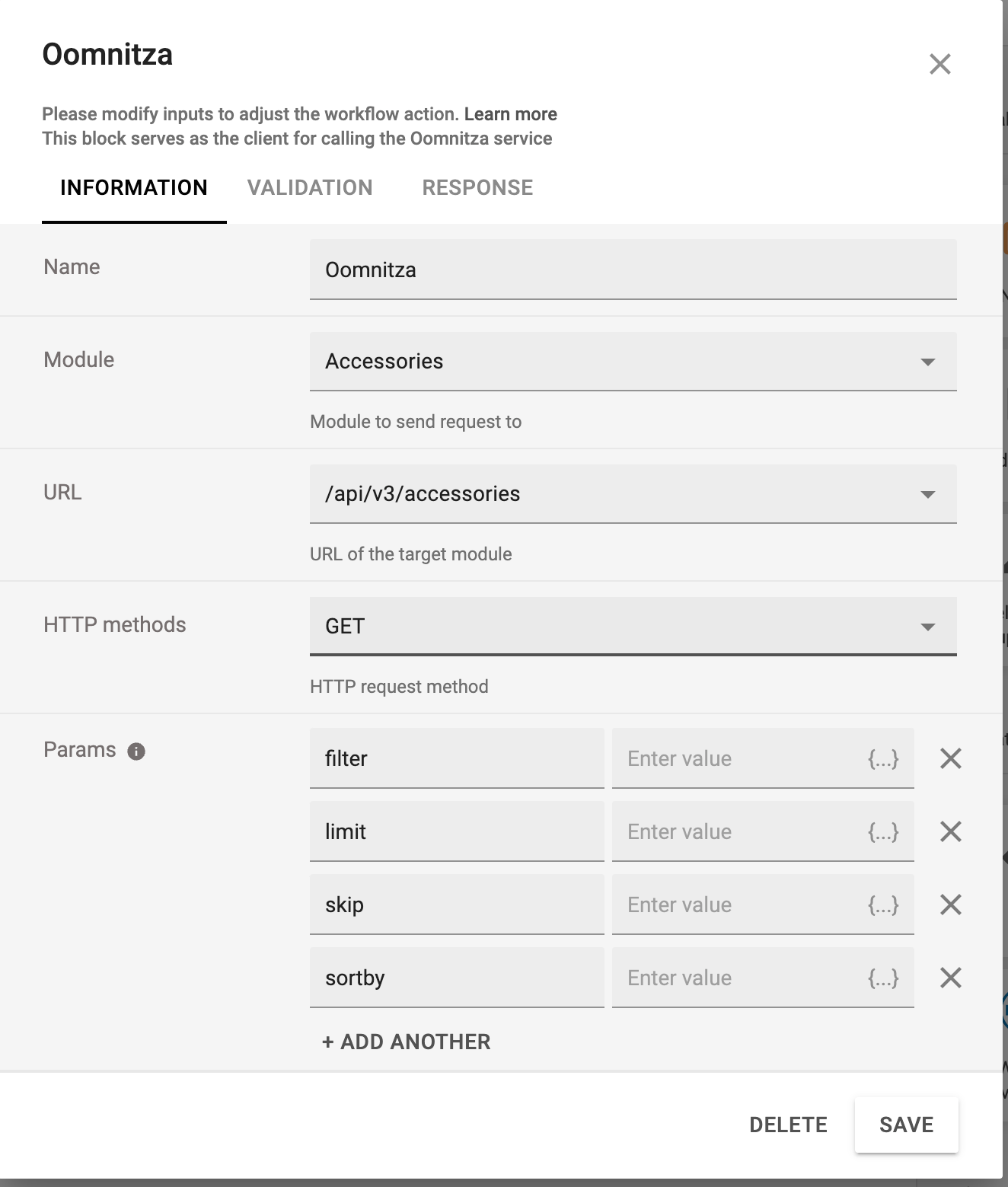Expand the URL dropdown
1008x1187 pixels.
(x=633, y=494)
